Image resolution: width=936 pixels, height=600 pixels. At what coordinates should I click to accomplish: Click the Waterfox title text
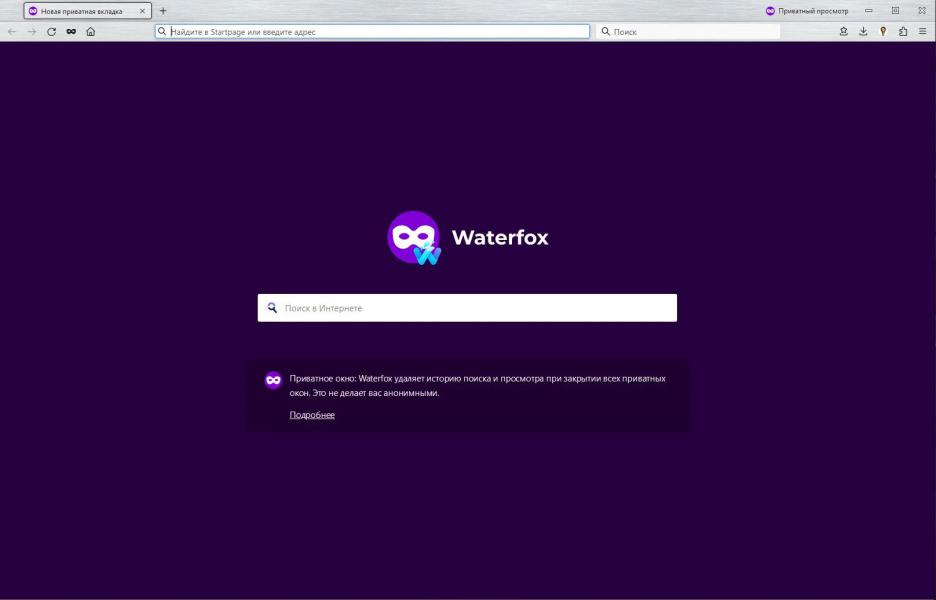coord(500,238)
